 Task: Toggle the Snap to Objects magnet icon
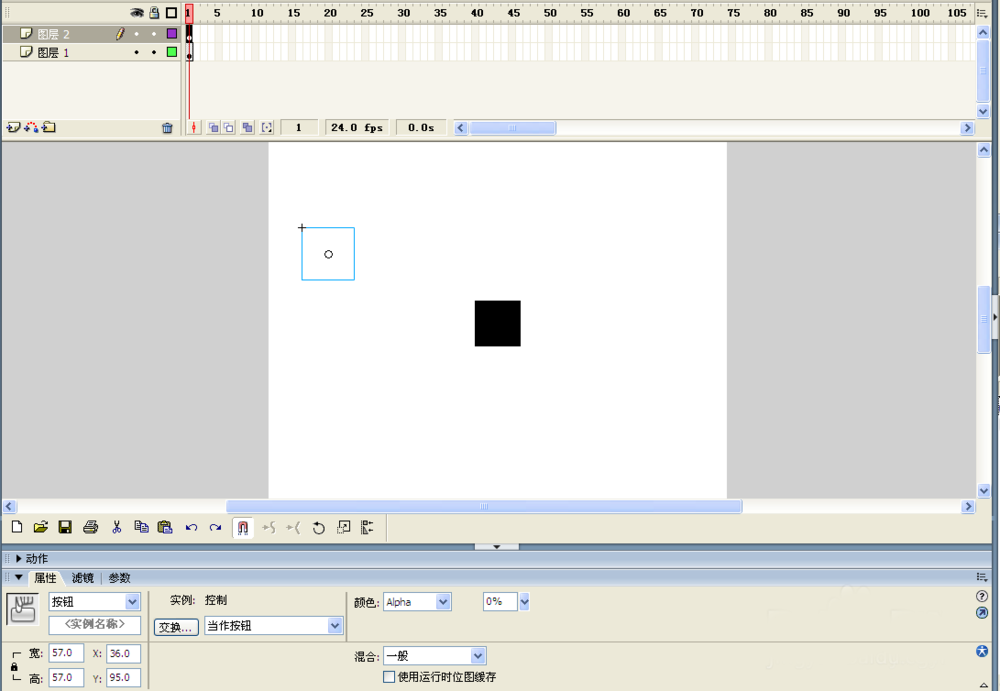tap(242, 528)
